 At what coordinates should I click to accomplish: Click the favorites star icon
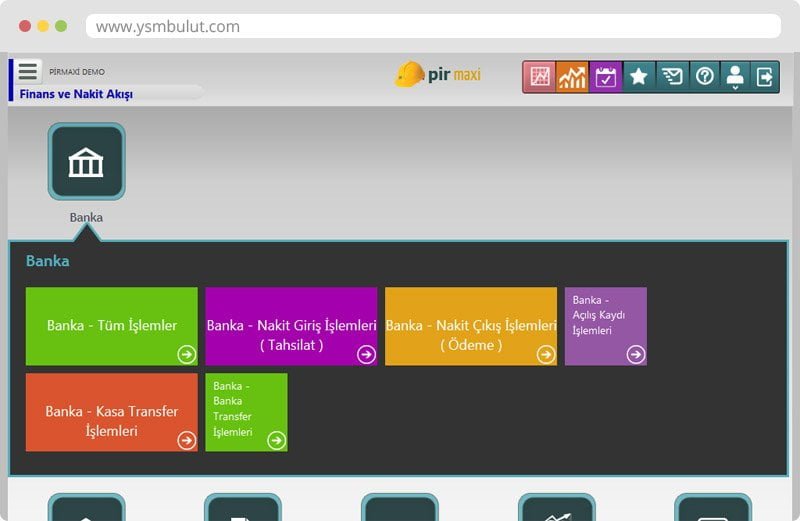point(638,77)
